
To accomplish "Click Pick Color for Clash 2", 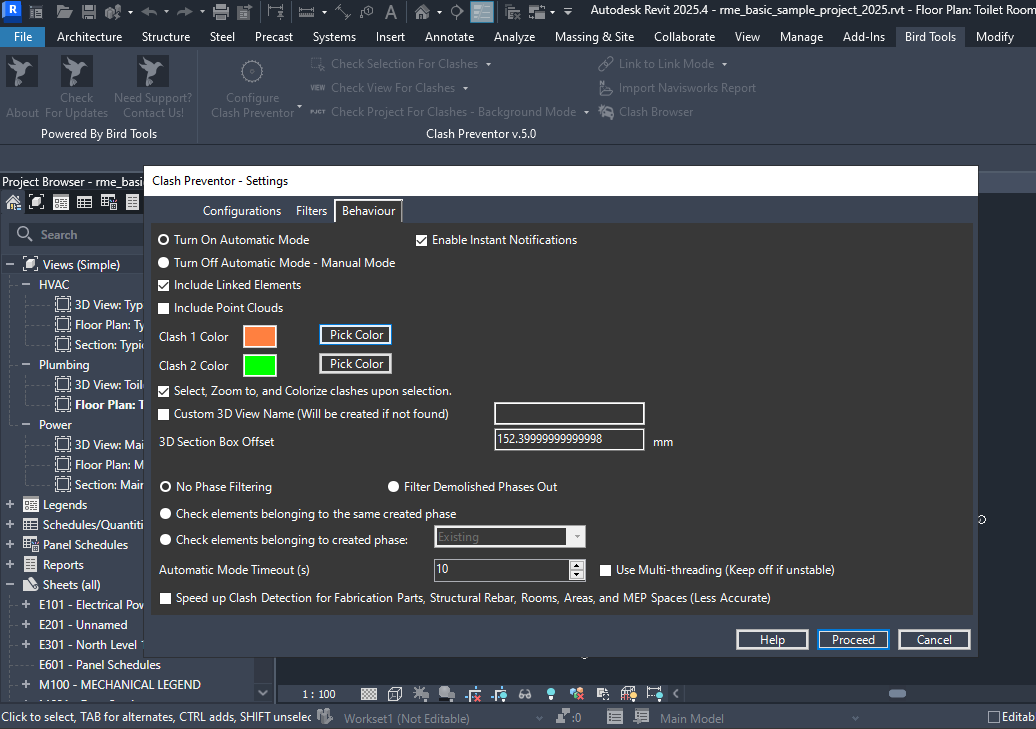I will 355,364.
